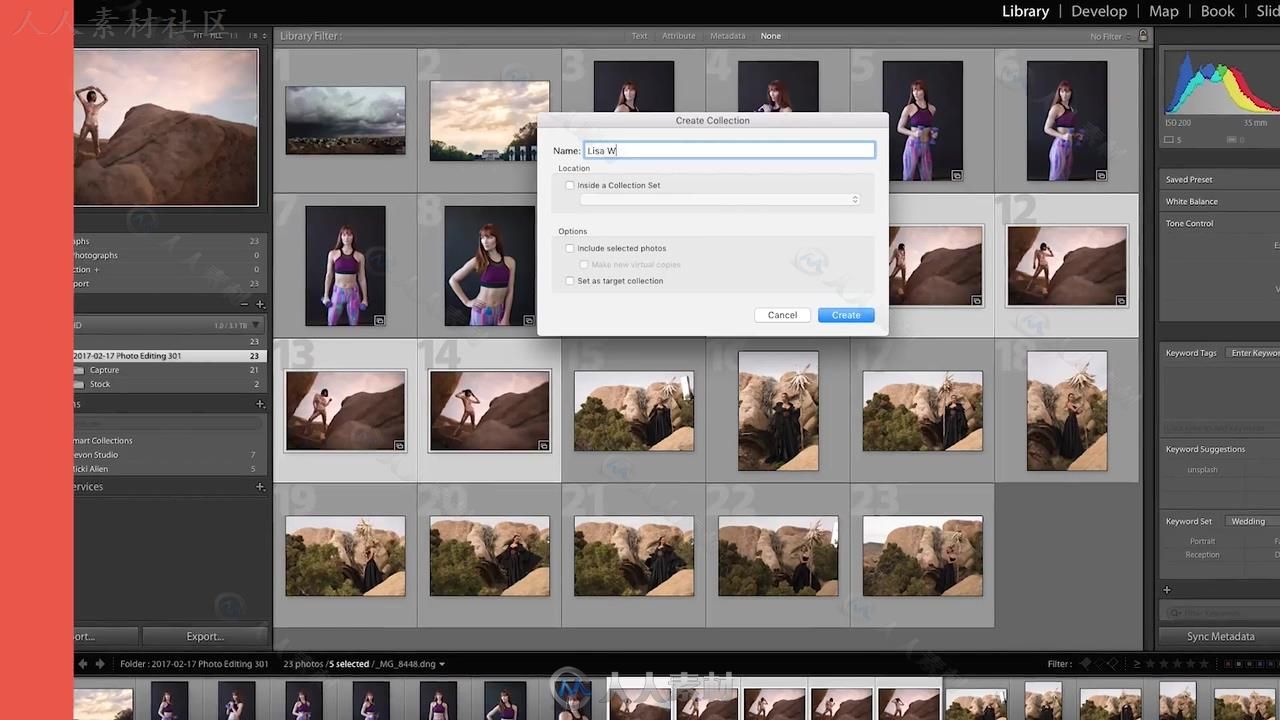
Task: Select grid photo 2 sunset sky thumbnail
Action: [489, 121]
